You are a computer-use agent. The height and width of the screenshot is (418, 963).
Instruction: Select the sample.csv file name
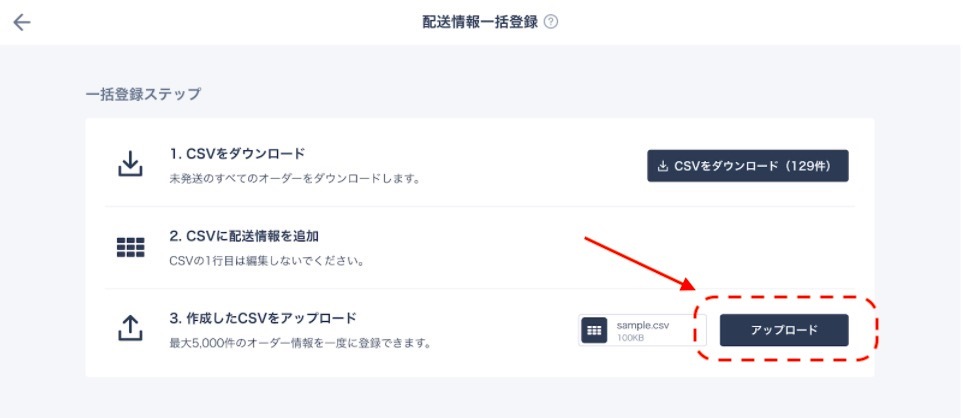643,325
